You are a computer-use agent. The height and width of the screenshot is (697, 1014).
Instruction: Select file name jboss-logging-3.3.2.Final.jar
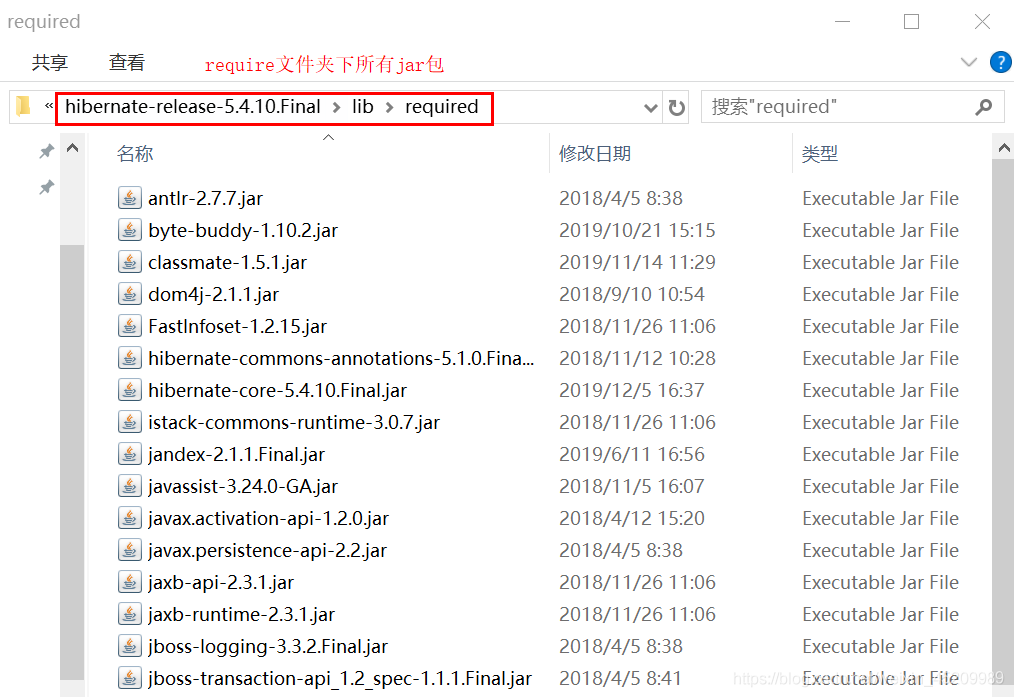tap(268, 646)
